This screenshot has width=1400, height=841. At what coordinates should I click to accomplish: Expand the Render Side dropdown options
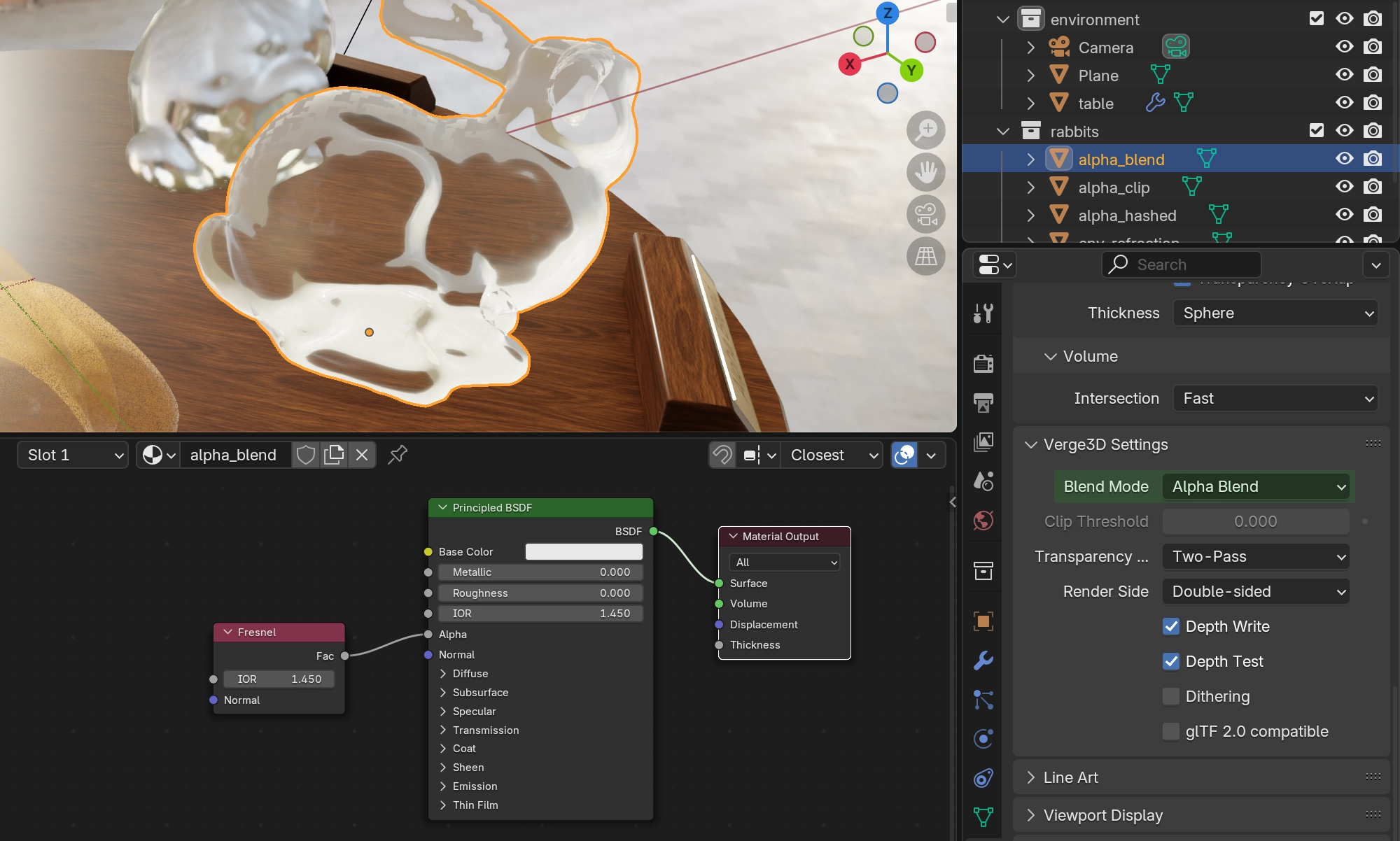(1256, 591)
